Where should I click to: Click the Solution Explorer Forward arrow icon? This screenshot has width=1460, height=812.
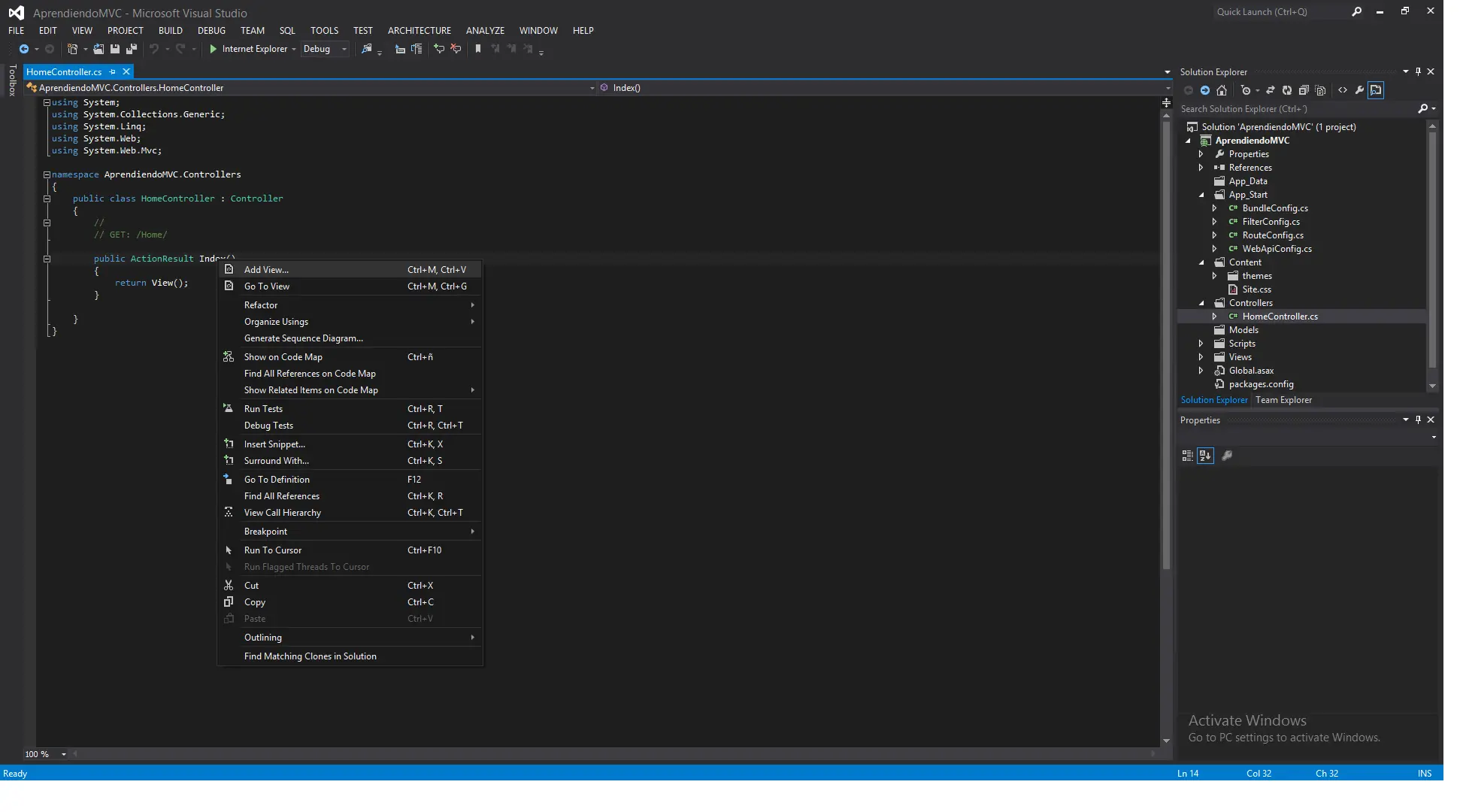(1205, 90)
